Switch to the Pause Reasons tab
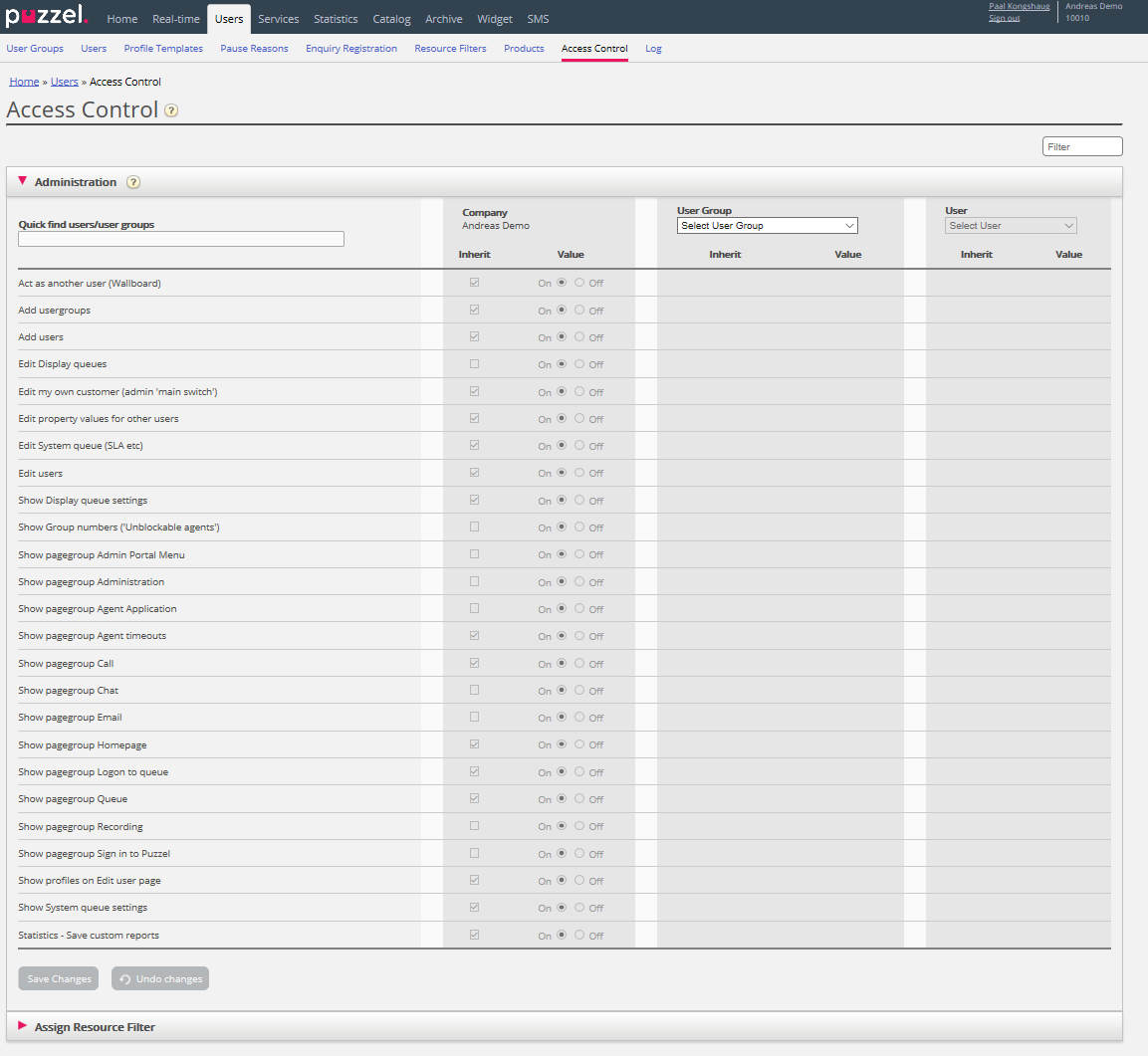The image size is (1148, 1056). (254, 49)
